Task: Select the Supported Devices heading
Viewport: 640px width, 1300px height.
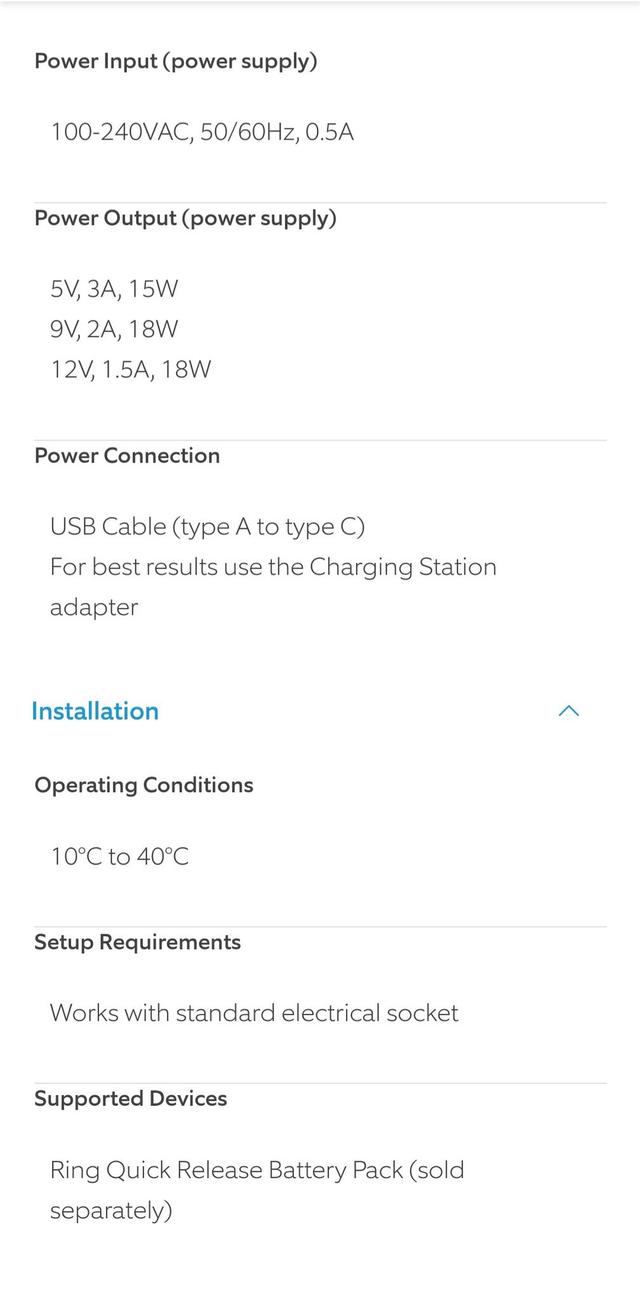Action: pyautogui.click(x=130, y=1098)
